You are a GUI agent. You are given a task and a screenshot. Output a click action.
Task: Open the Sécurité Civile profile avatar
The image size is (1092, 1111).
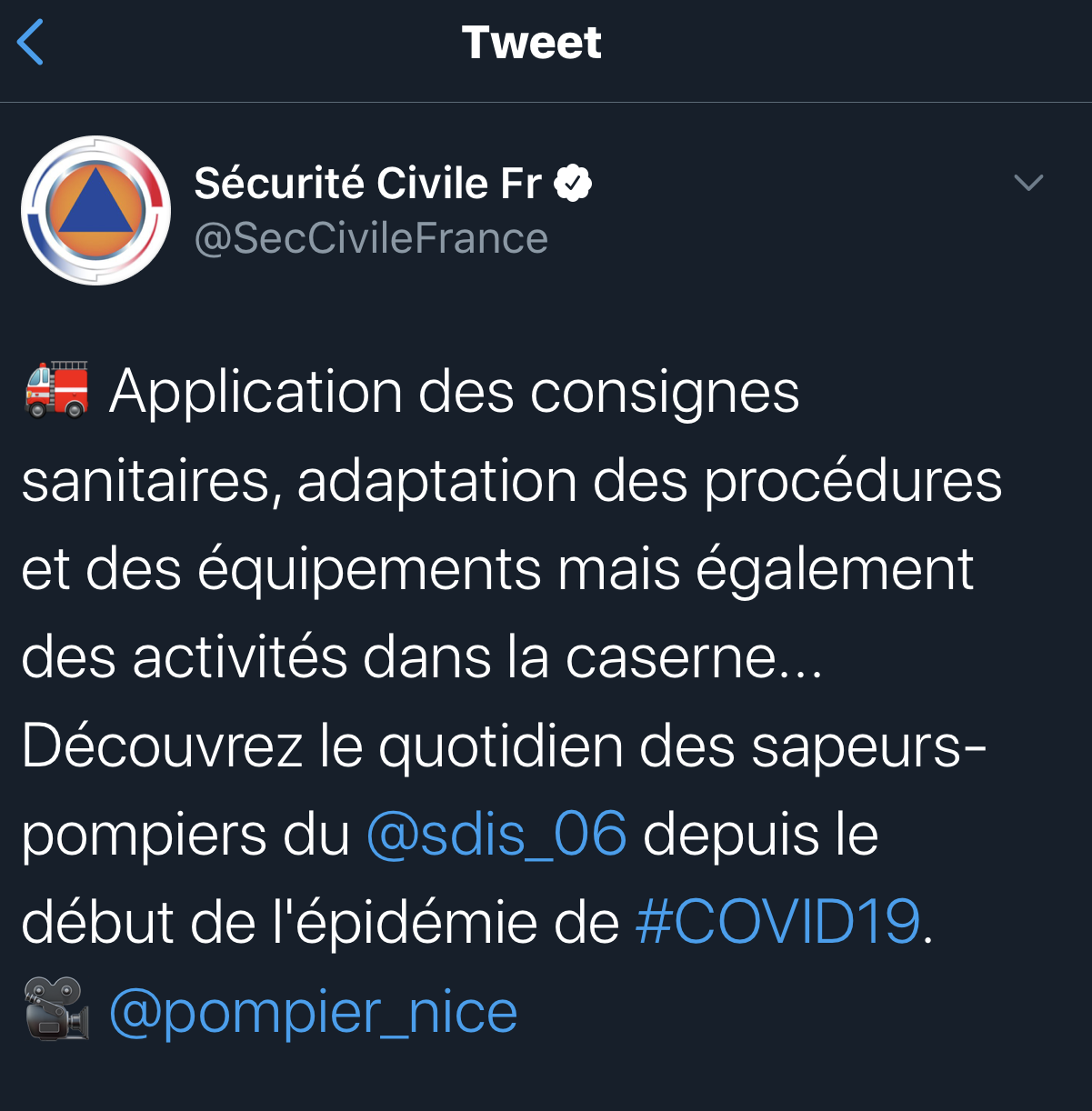tap(95, 210)
